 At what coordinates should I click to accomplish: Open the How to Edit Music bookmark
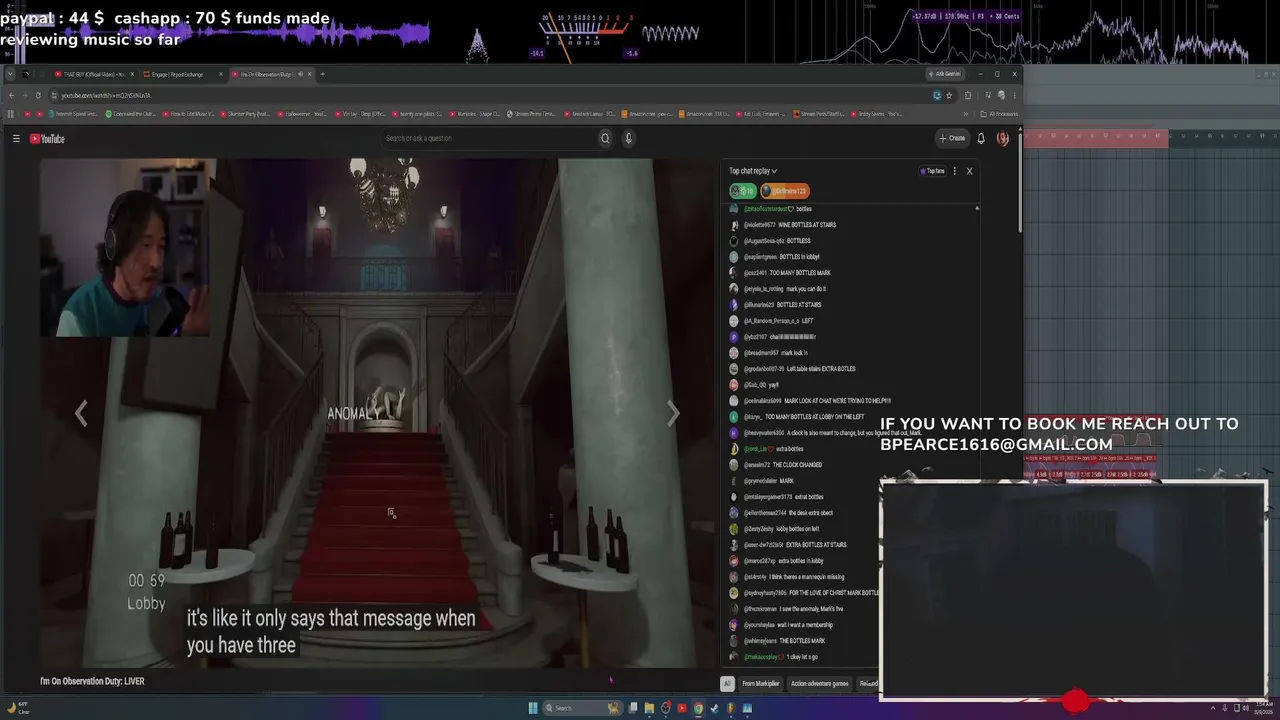pos(190,114)
